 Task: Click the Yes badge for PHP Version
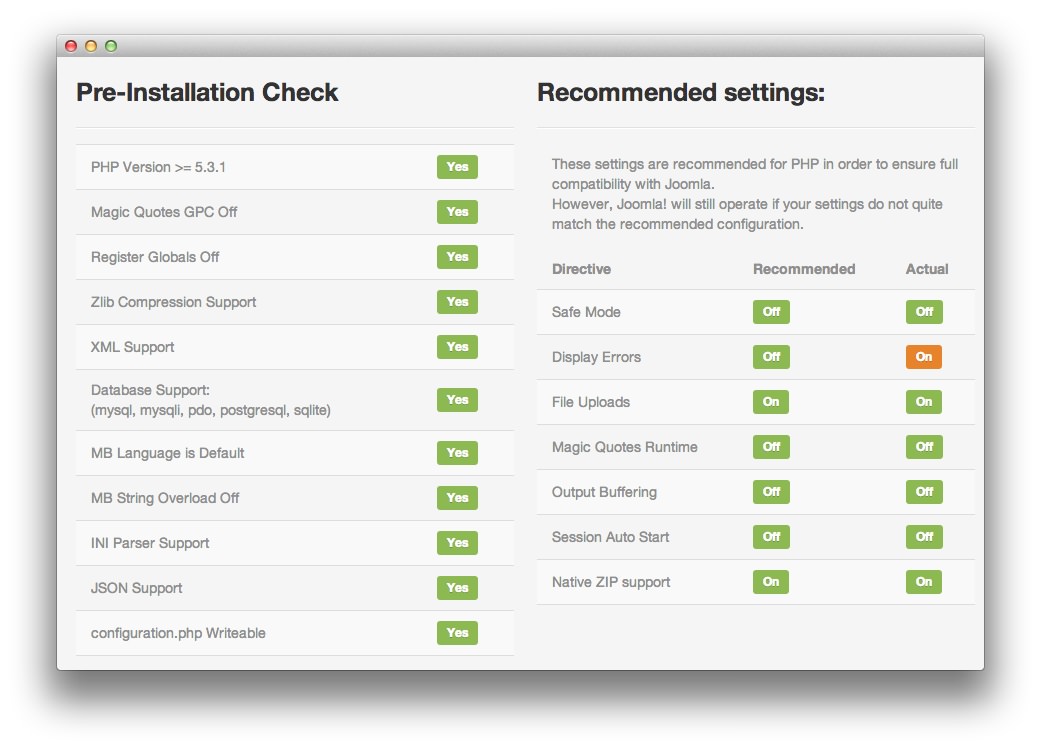pos(457,167)
